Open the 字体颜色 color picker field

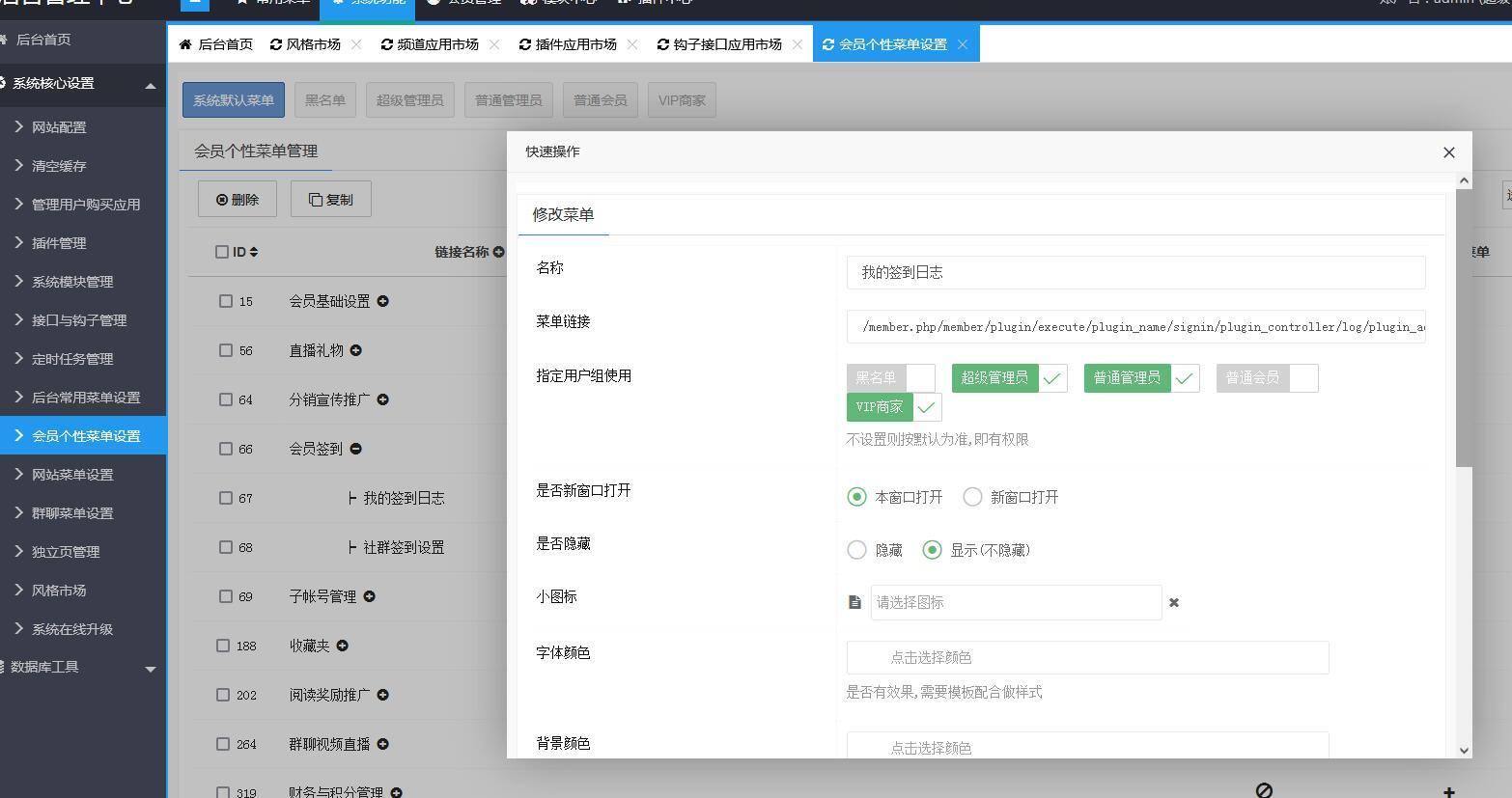pos(1087,657)
